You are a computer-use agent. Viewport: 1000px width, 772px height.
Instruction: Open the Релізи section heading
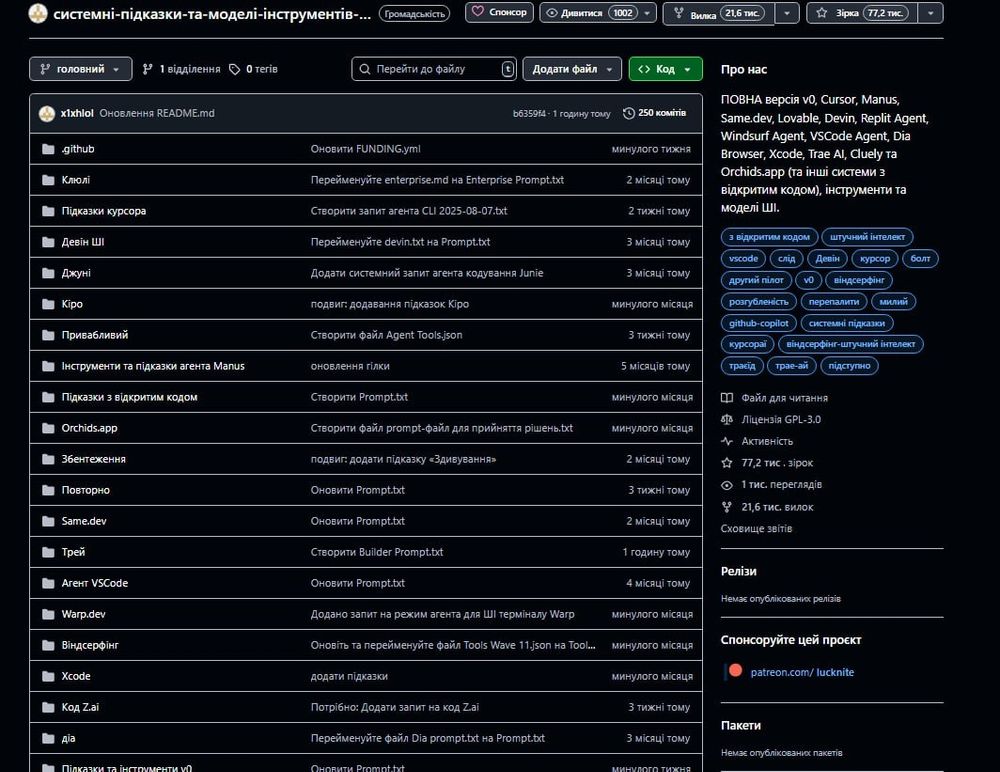(x=739, y=571)
